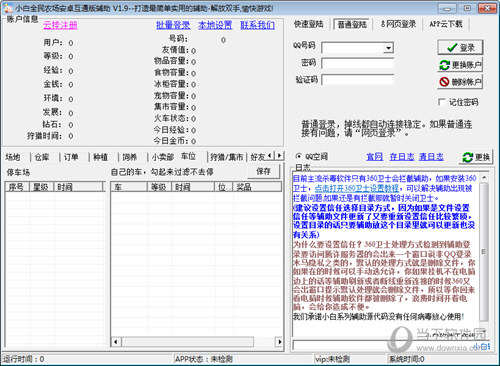Open the 点击打开360卫士设置教程 link in the log

point(357,188)
